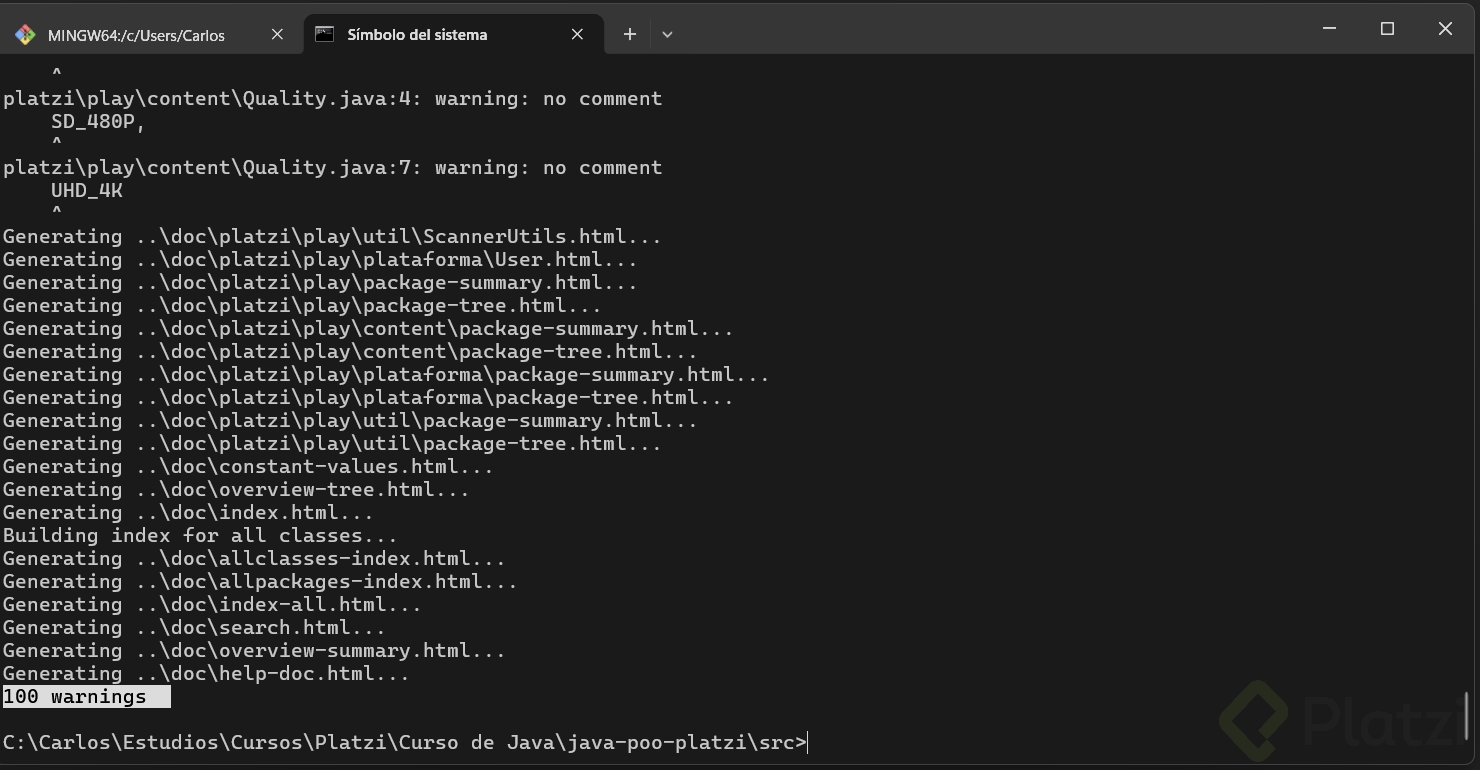Image resolution: width=1480 pixels, height=770 pixels.
Task: Click the Quality.java:4 warning line
Action: pyautogui.click(x=332, y=99)
